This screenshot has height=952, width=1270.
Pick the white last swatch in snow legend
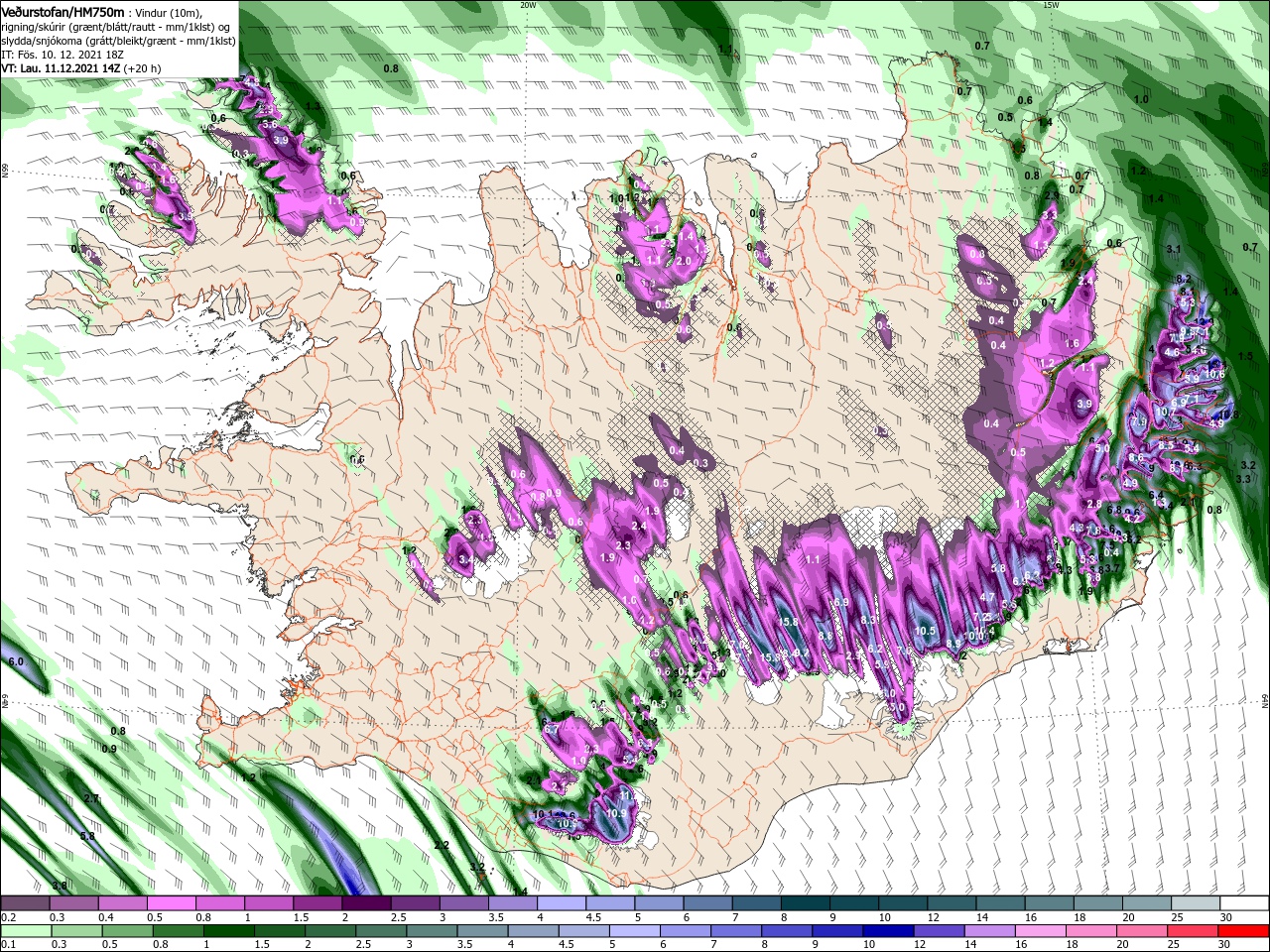pyautogui.click(x=1243, y=903)
